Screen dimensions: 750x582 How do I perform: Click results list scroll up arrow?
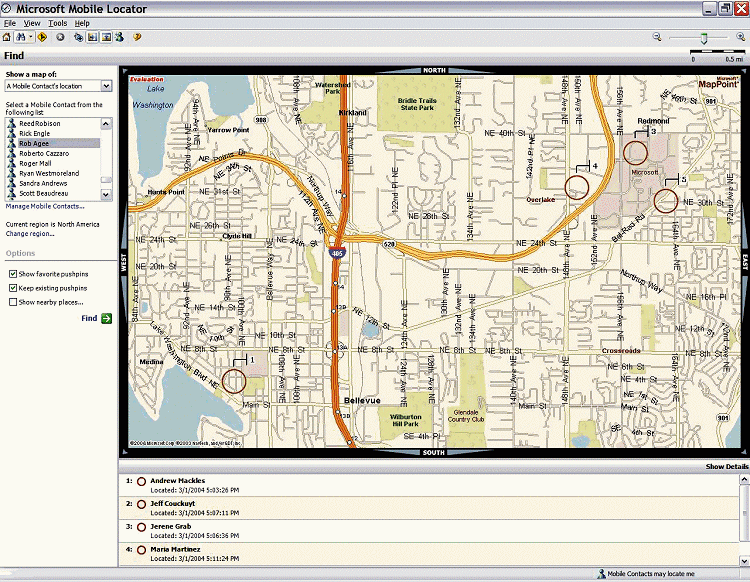click(x=744, y=479)
